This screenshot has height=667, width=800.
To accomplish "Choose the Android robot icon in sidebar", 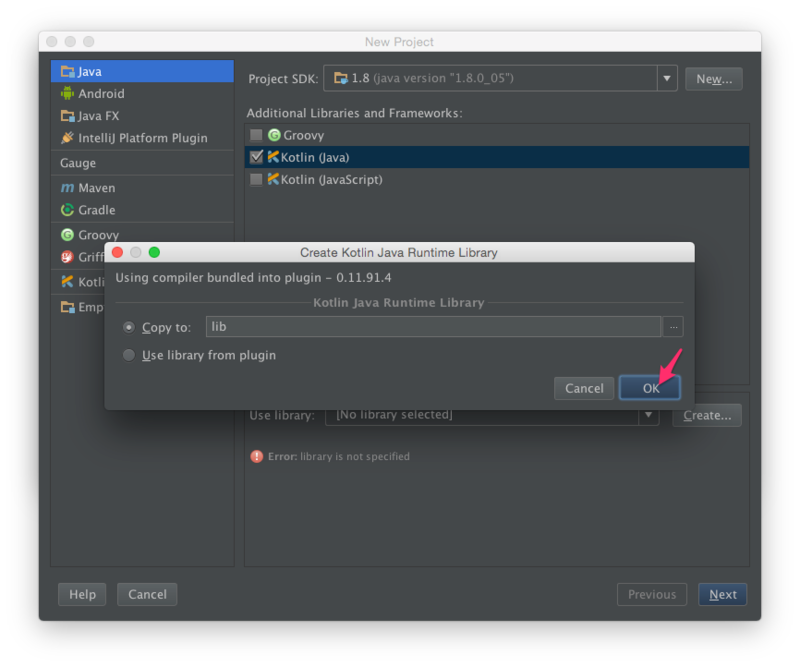I will 67,93.
